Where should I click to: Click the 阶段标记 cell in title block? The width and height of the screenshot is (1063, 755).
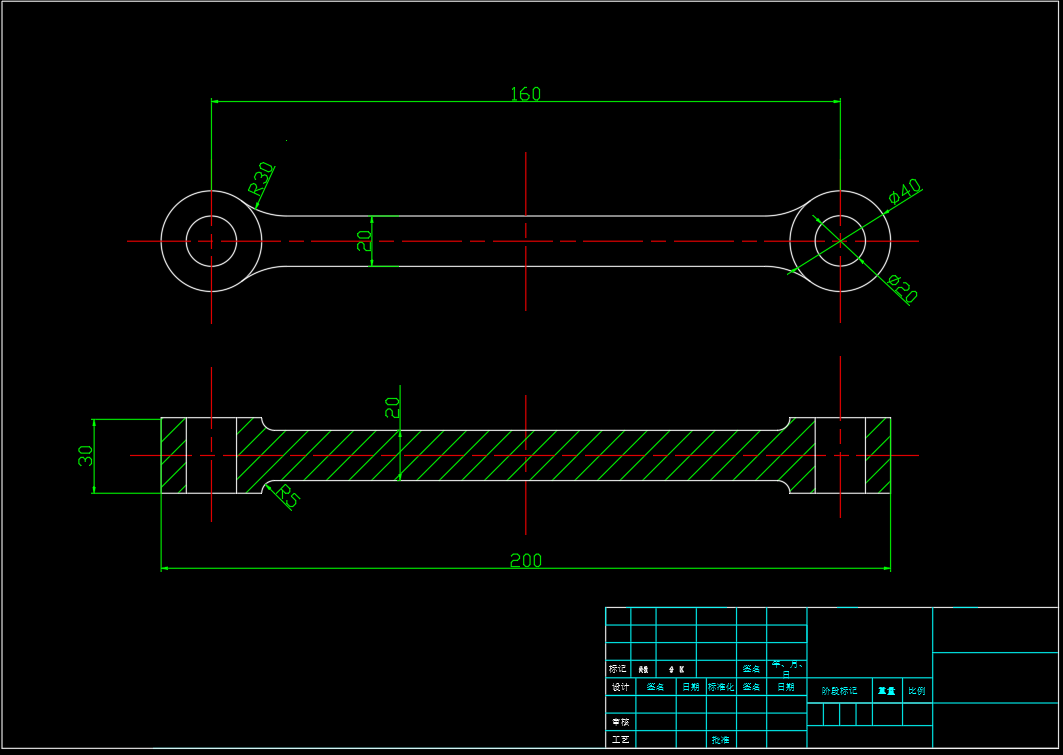(839, 691)
